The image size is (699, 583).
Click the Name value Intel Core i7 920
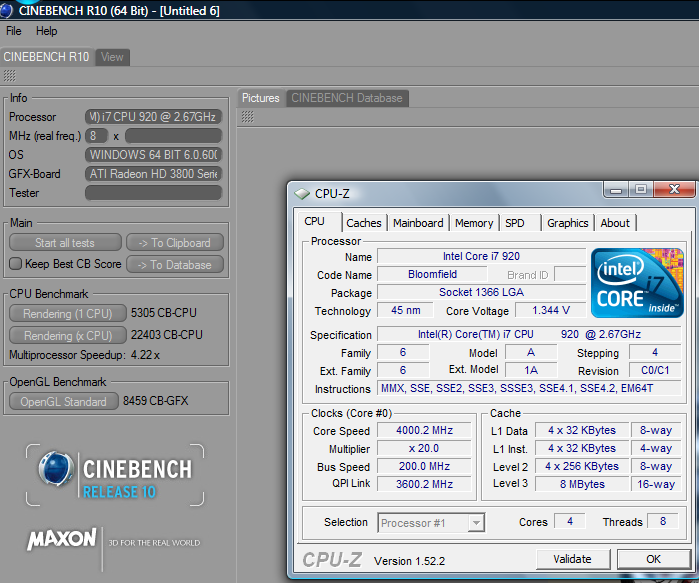pyautogui.click(x=481, y=256)
